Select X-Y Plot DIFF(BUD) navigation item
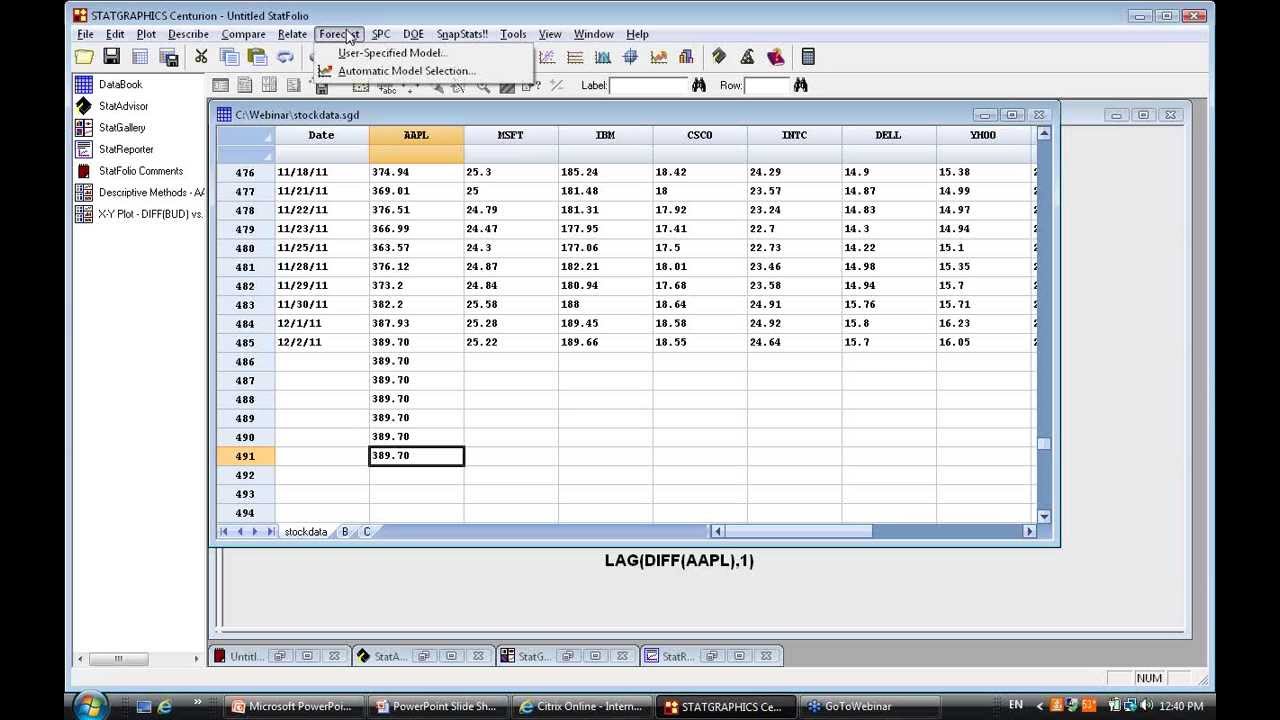Viewport: 1280px width, 720px height. coord(150,214)
